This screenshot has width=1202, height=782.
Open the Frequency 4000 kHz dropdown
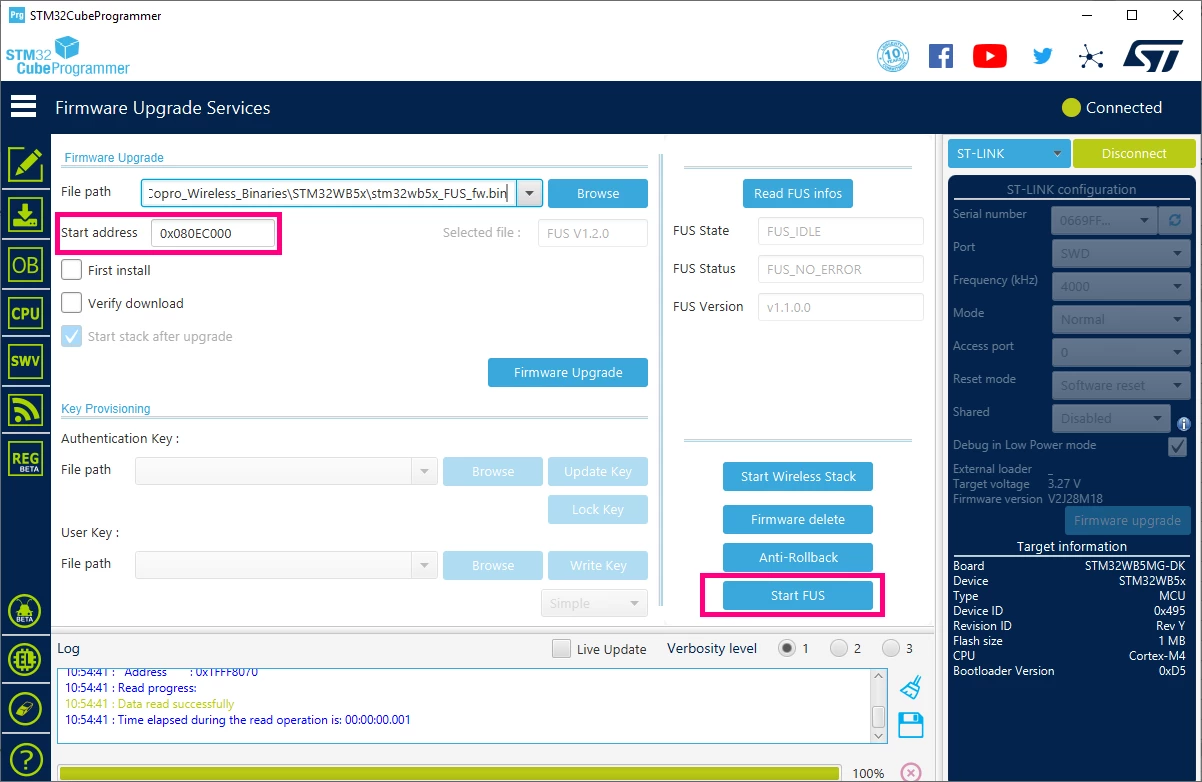[1121, 286]
